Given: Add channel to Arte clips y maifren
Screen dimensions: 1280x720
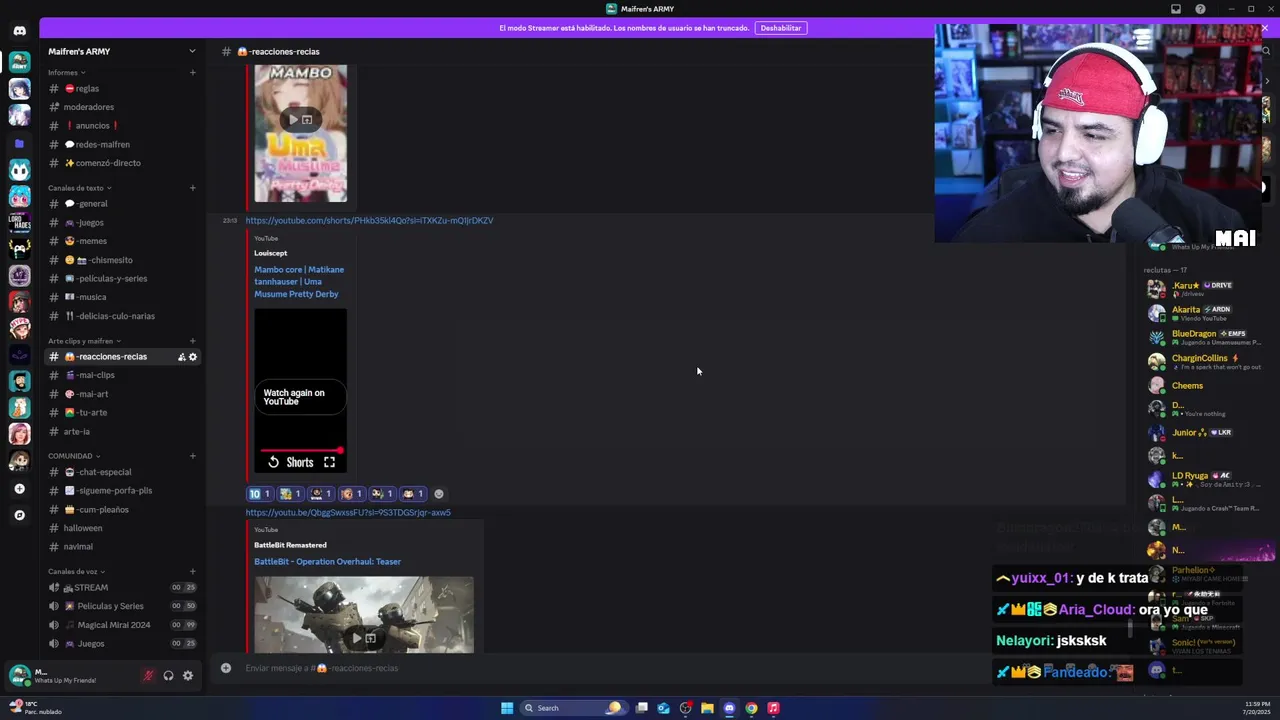Looking at the screenshot, I should point(192,341).
